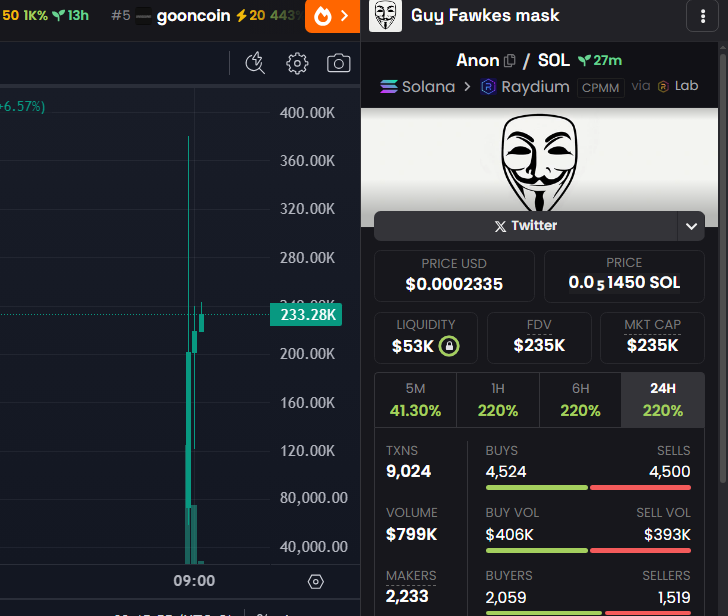Click the liquidity lock icon
This screenshot has height=616, width=728.
(x=449, y=346)
